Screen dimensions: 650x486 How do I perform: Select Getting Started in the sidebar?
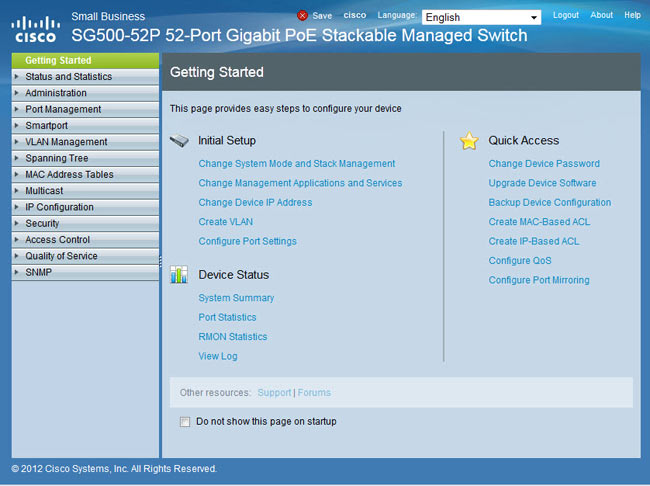85,61
